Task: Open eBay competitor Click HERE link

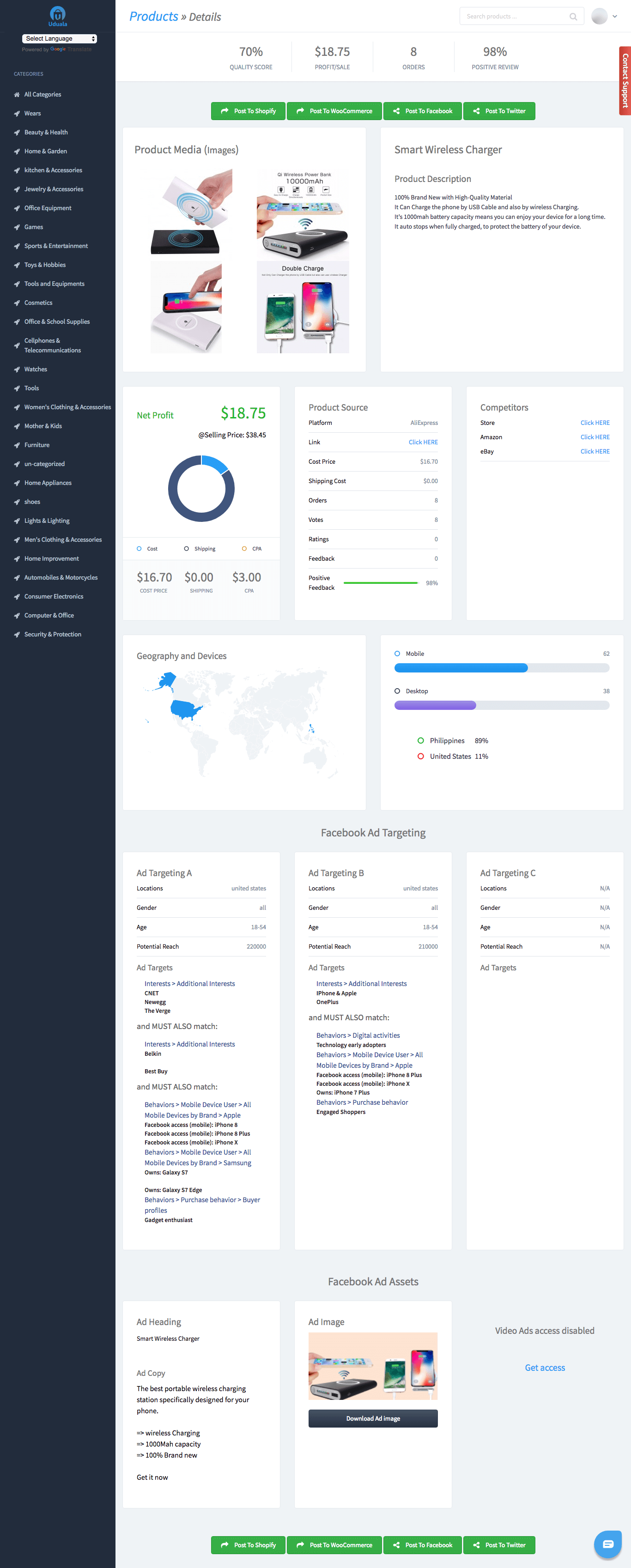Action: pos(595,451)
